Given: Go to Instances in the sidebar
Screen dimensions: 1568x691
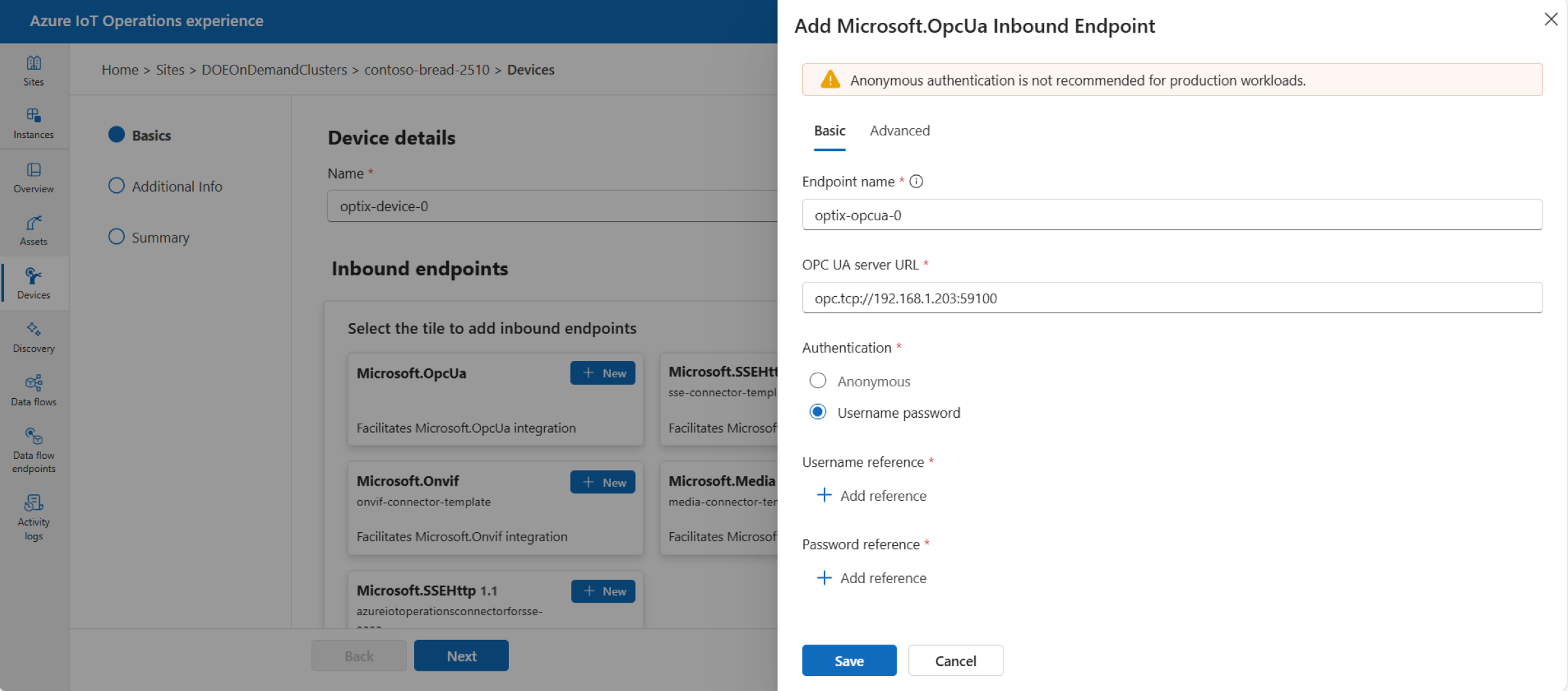Looking at the screenshot, I should 33,124.
